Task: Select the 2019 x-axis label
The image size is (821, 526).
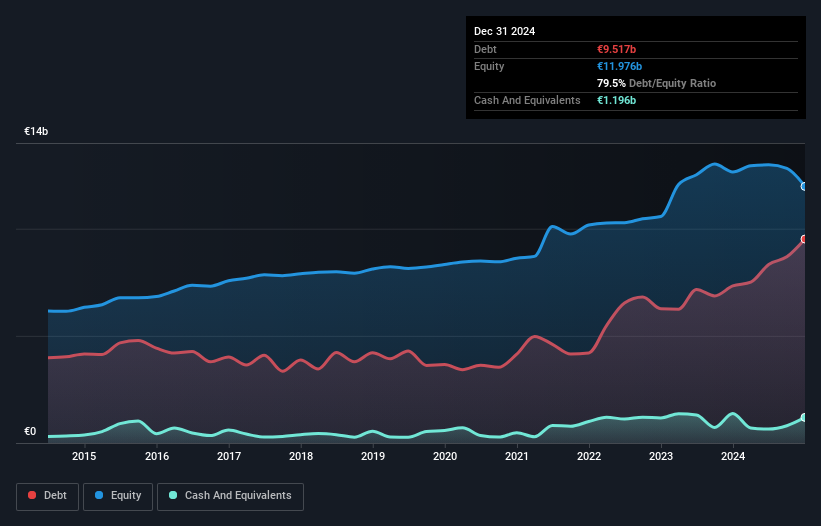Action: point(373,456)
